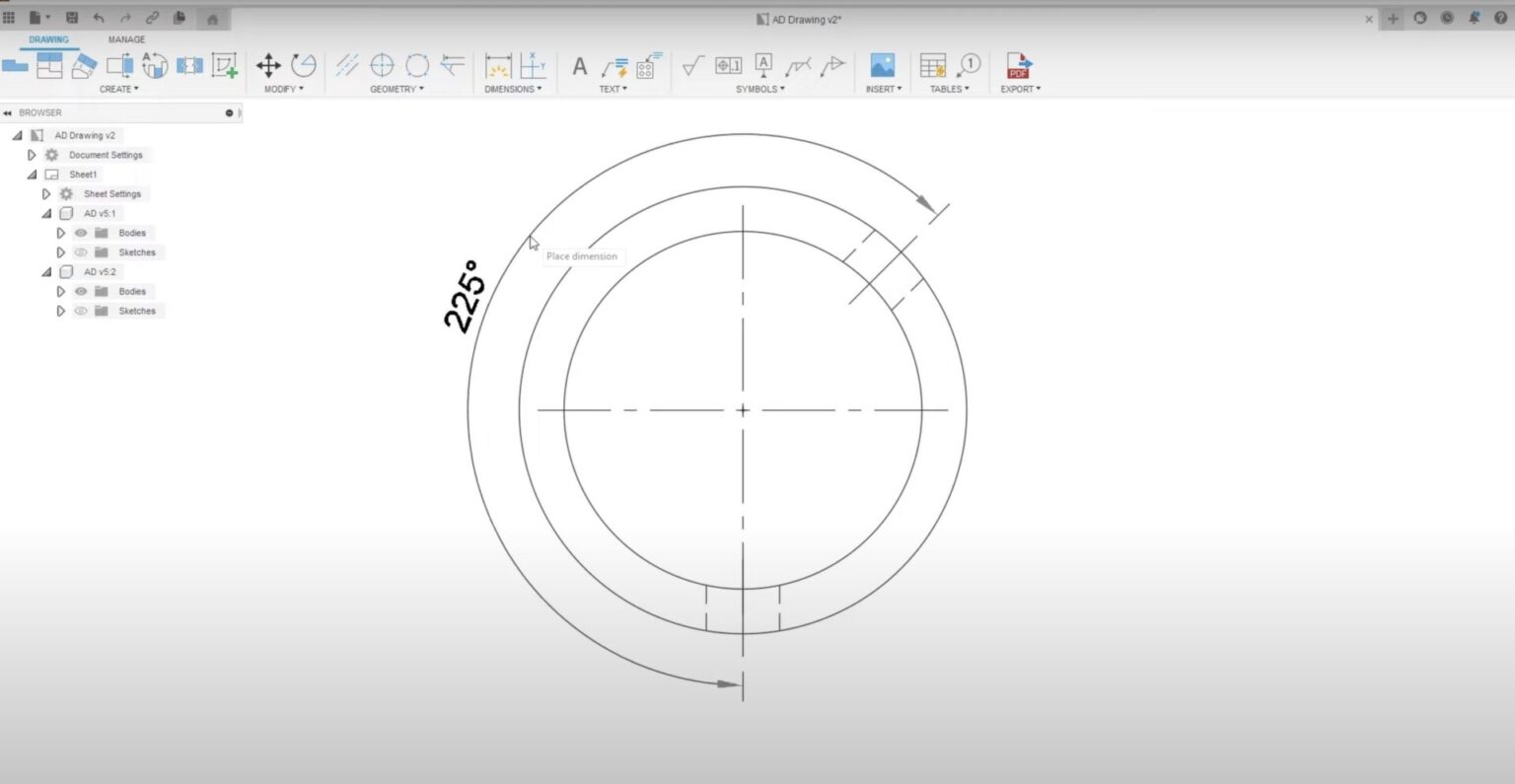The width and height of the screenshot is (1515, 784).
Task: Expand Document Settings in the browser
Action: coord(31,155)
